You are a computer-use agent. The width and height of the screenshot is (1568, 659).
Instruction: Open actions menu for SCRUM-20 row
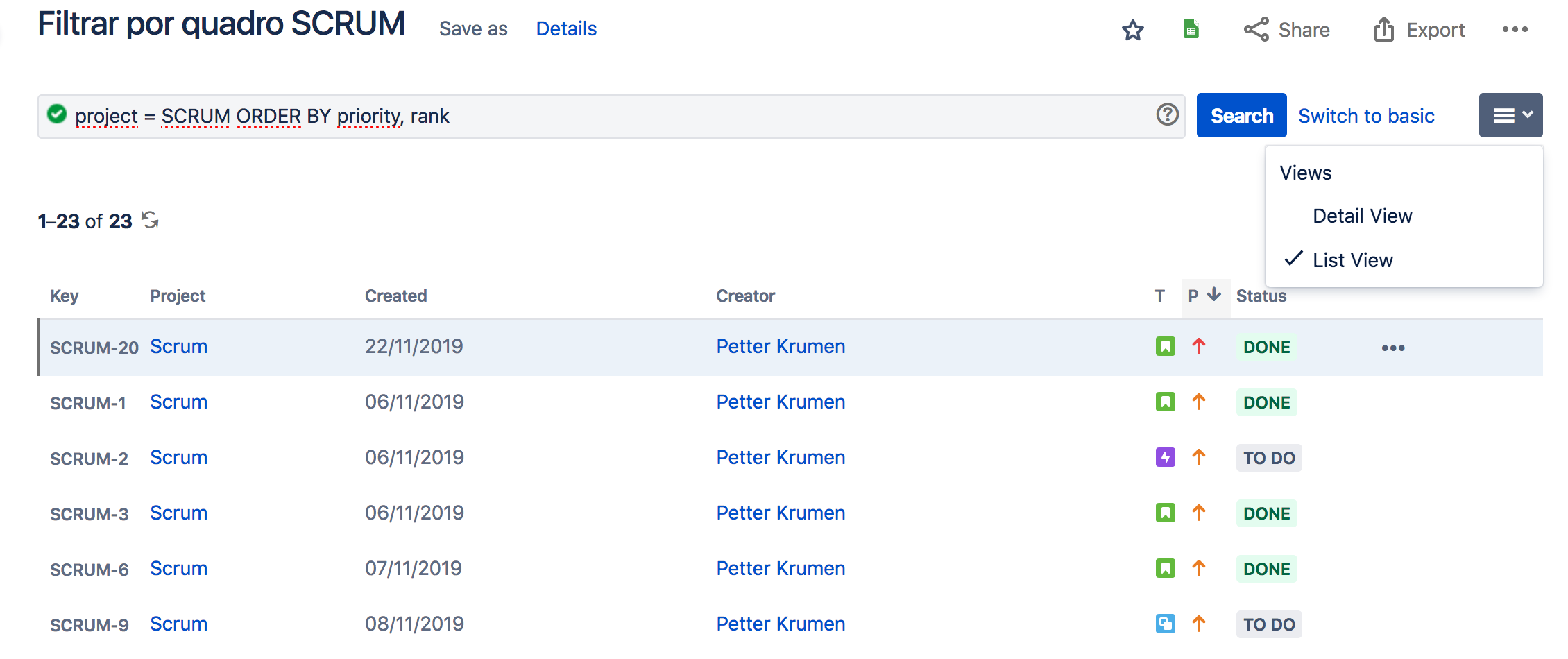pyautogui.click(x=1393, y=348)
